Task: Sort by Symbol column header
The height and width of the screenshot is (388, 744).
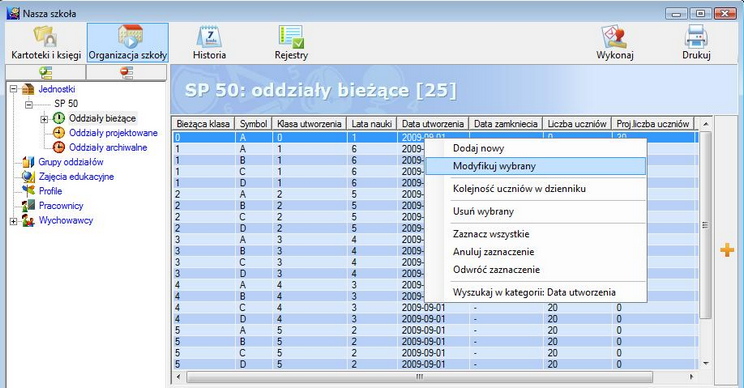Action: click(253, 124)
